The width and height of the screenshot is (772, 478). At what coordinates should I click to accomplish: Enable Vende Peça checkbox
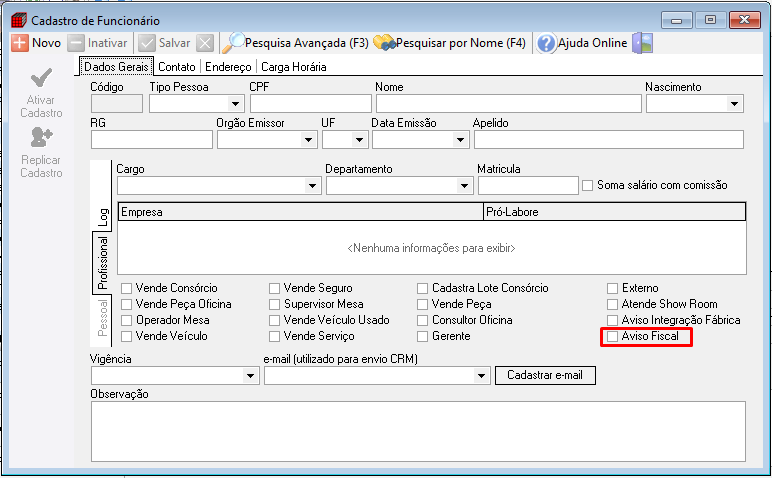(422, 304)
